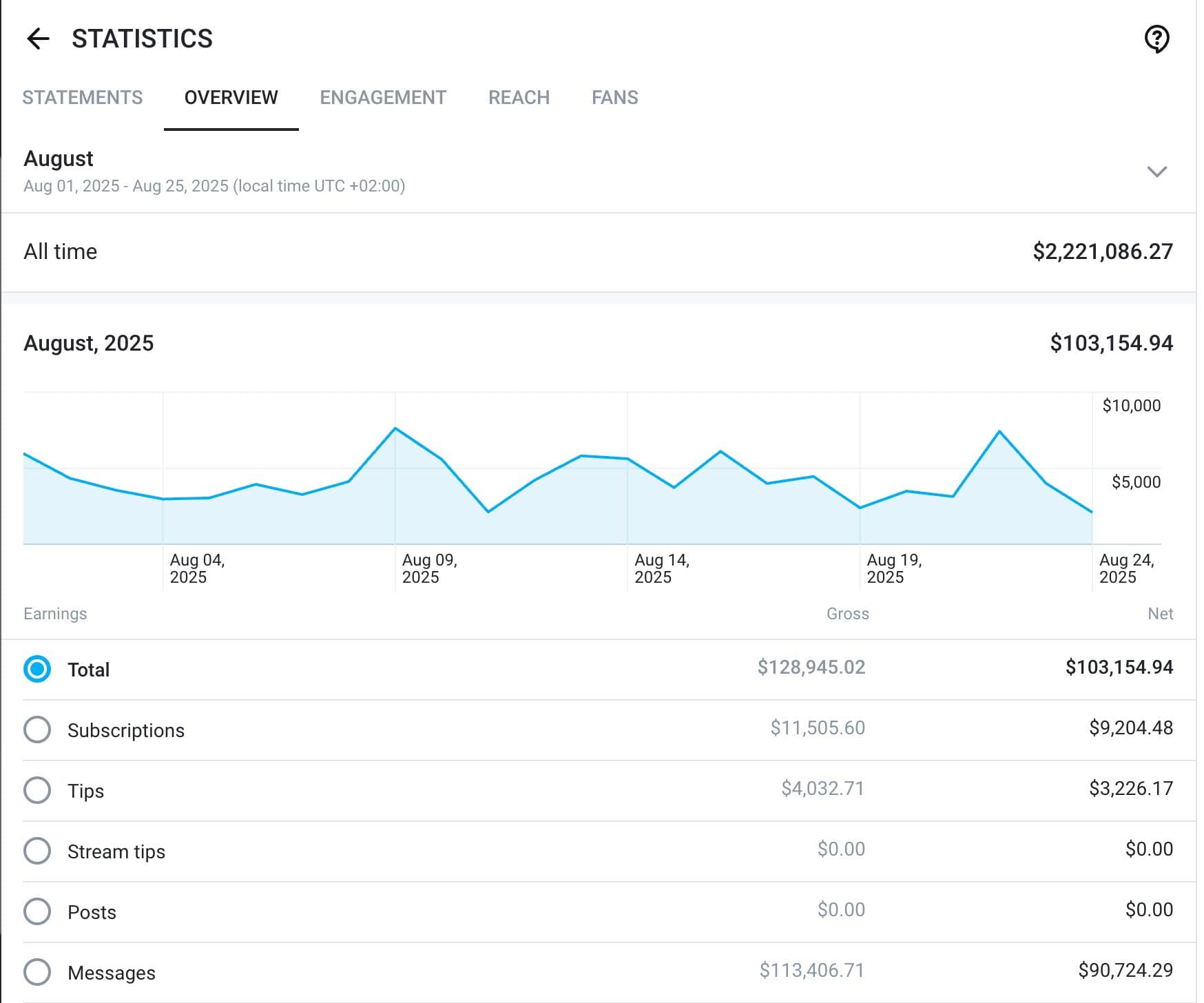Click the Aug 09 peak on chart
The height and width of the screenshot is (1003, 1204).
point(395,428)
